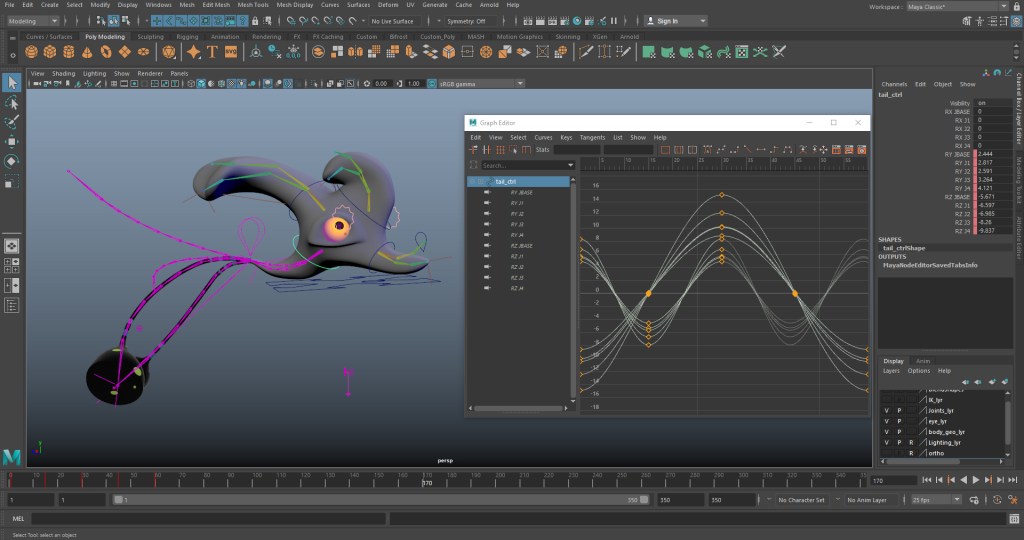The width and height of the screenshot is (1024, 540).
Task: Toggle visibility of Joints_lyr layer
Action: [886, 410]
